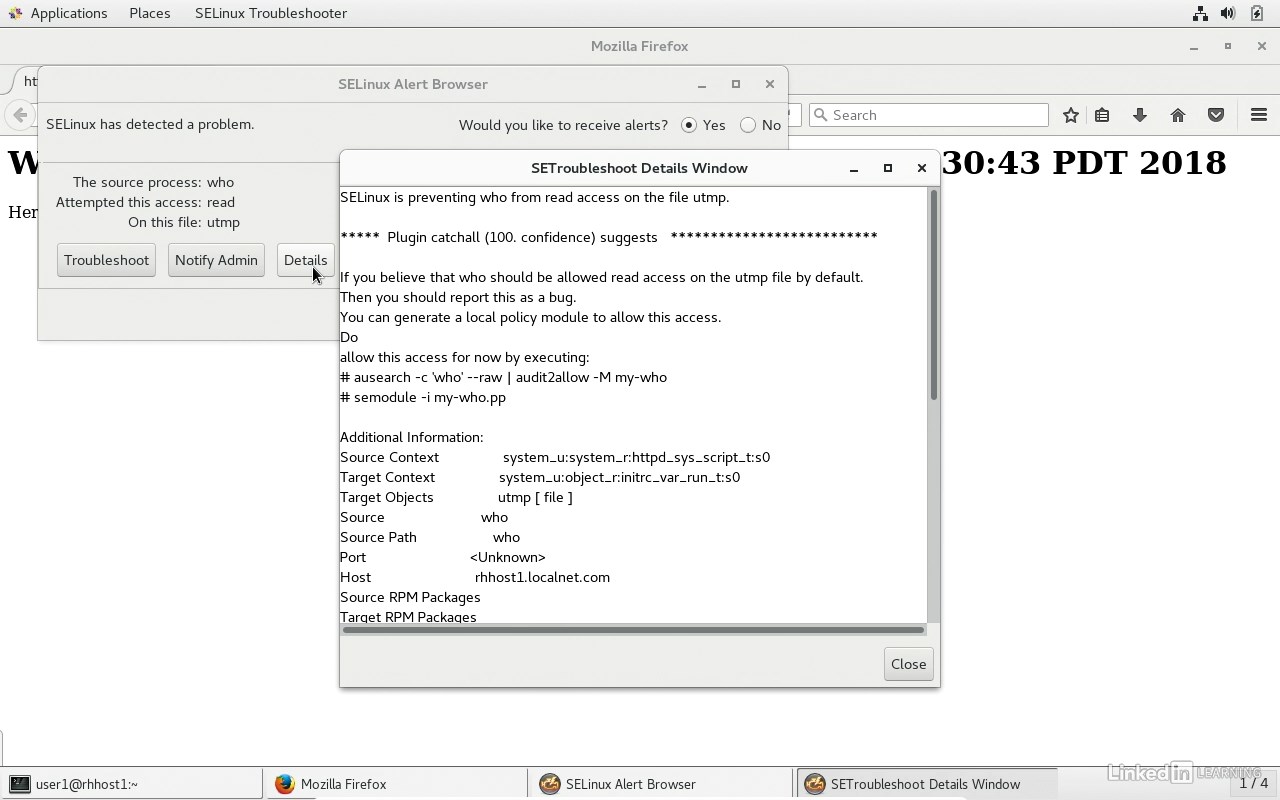Open the Places menu

(149, 13)
